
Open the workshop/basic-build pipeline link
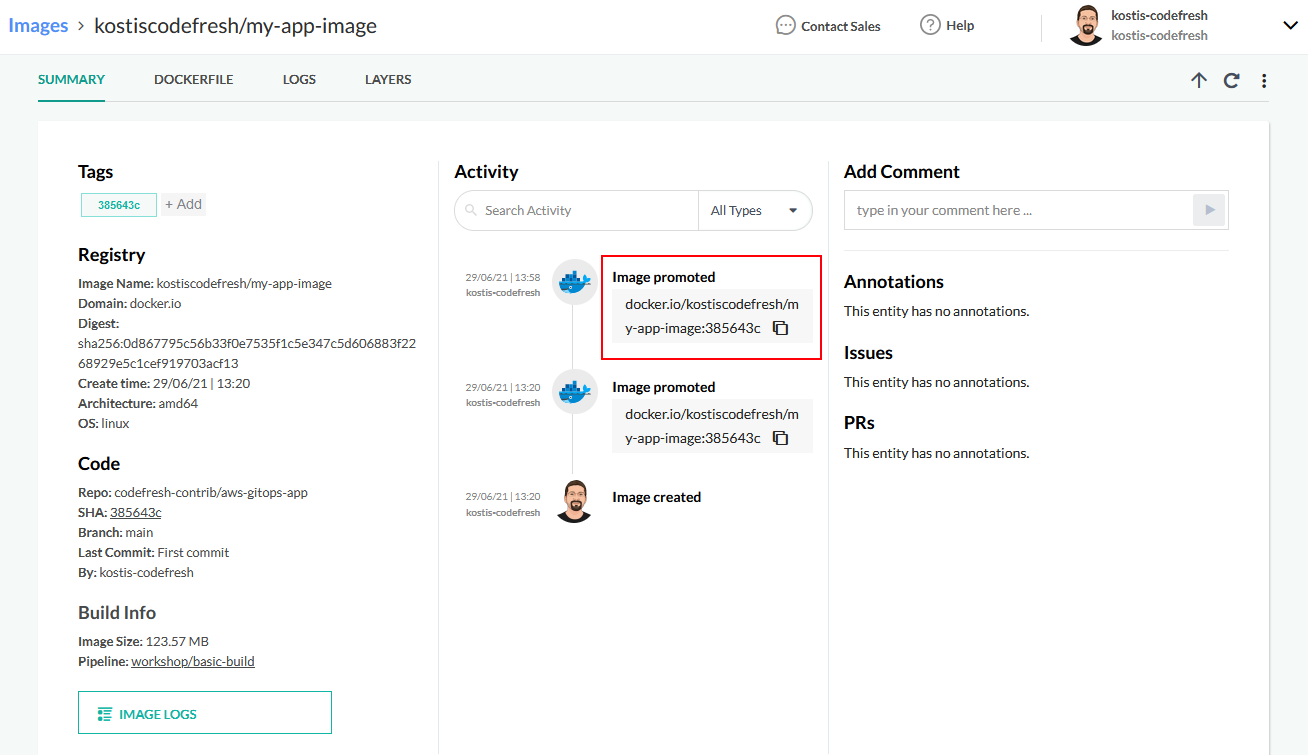[193, 662]
